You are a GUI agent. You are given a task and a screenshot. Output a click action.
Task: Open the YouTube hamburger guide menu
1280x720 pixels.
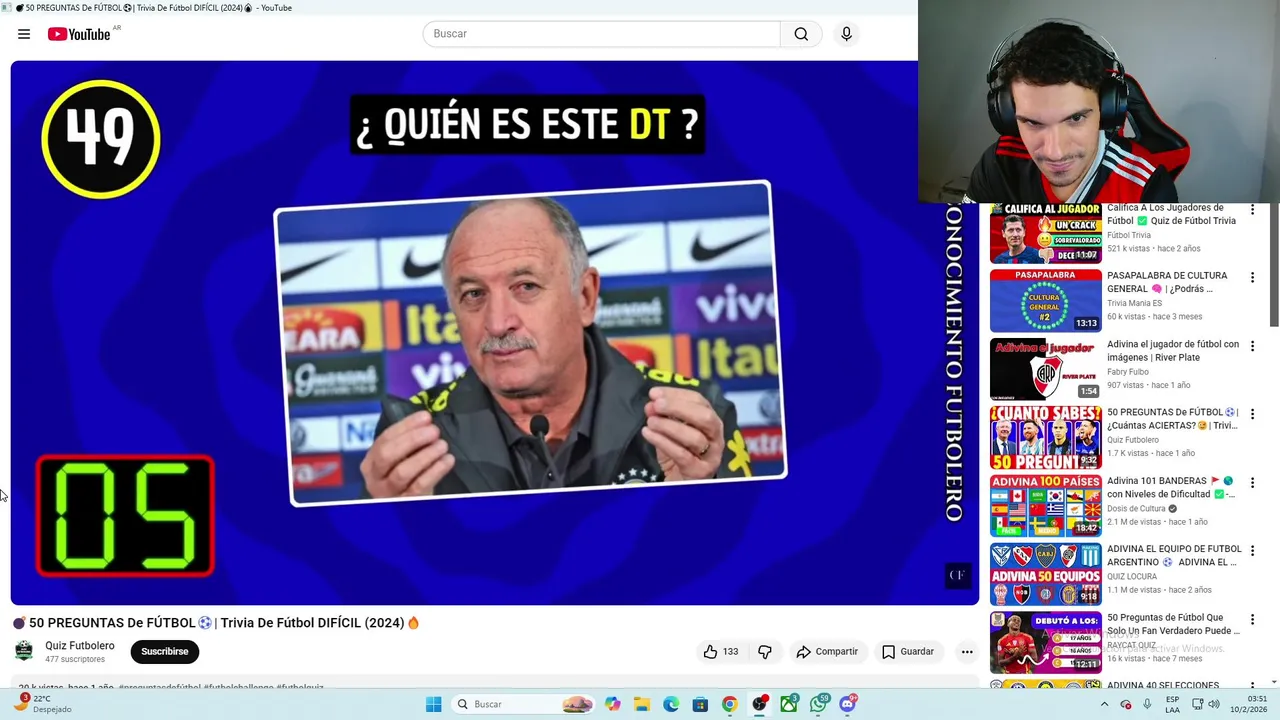[x=24, y=34]
